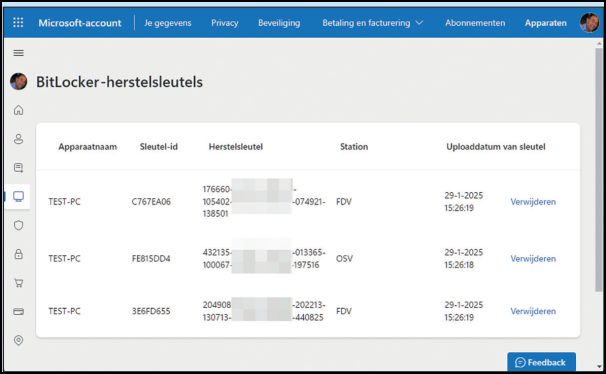
Task: Click Verwijderen for key 3E6FD655
Action: [x=533, y=311]
